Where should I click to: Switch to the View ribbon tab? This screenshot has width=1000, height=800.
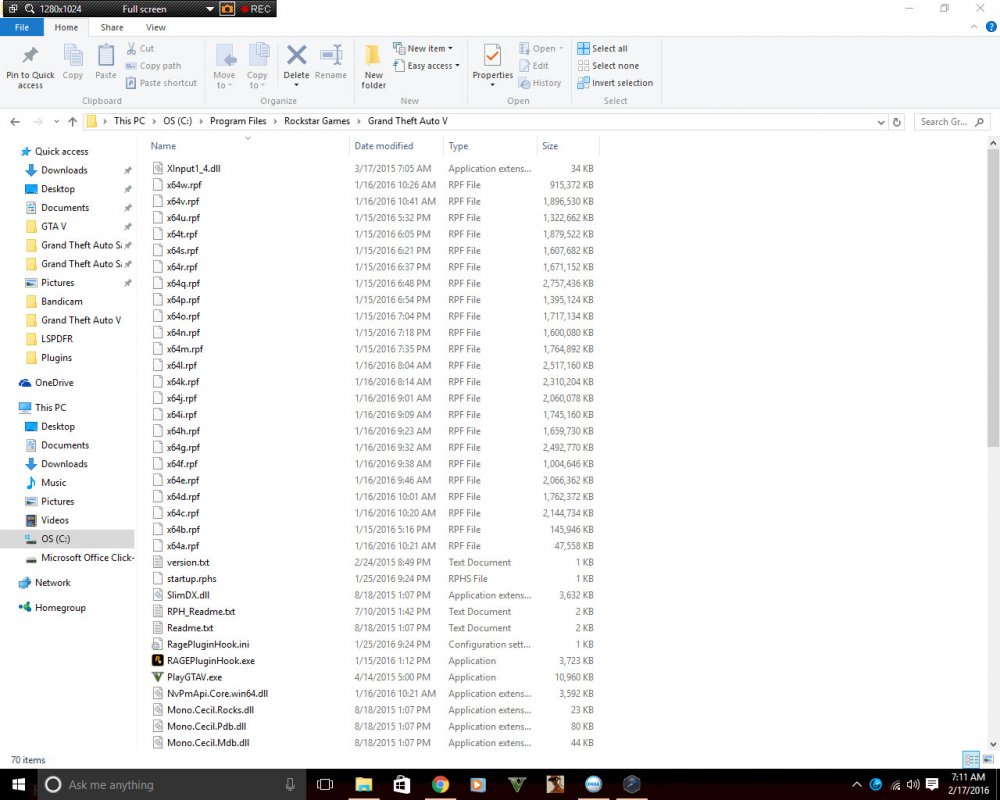pyautogui.click(x=156, y=27)
